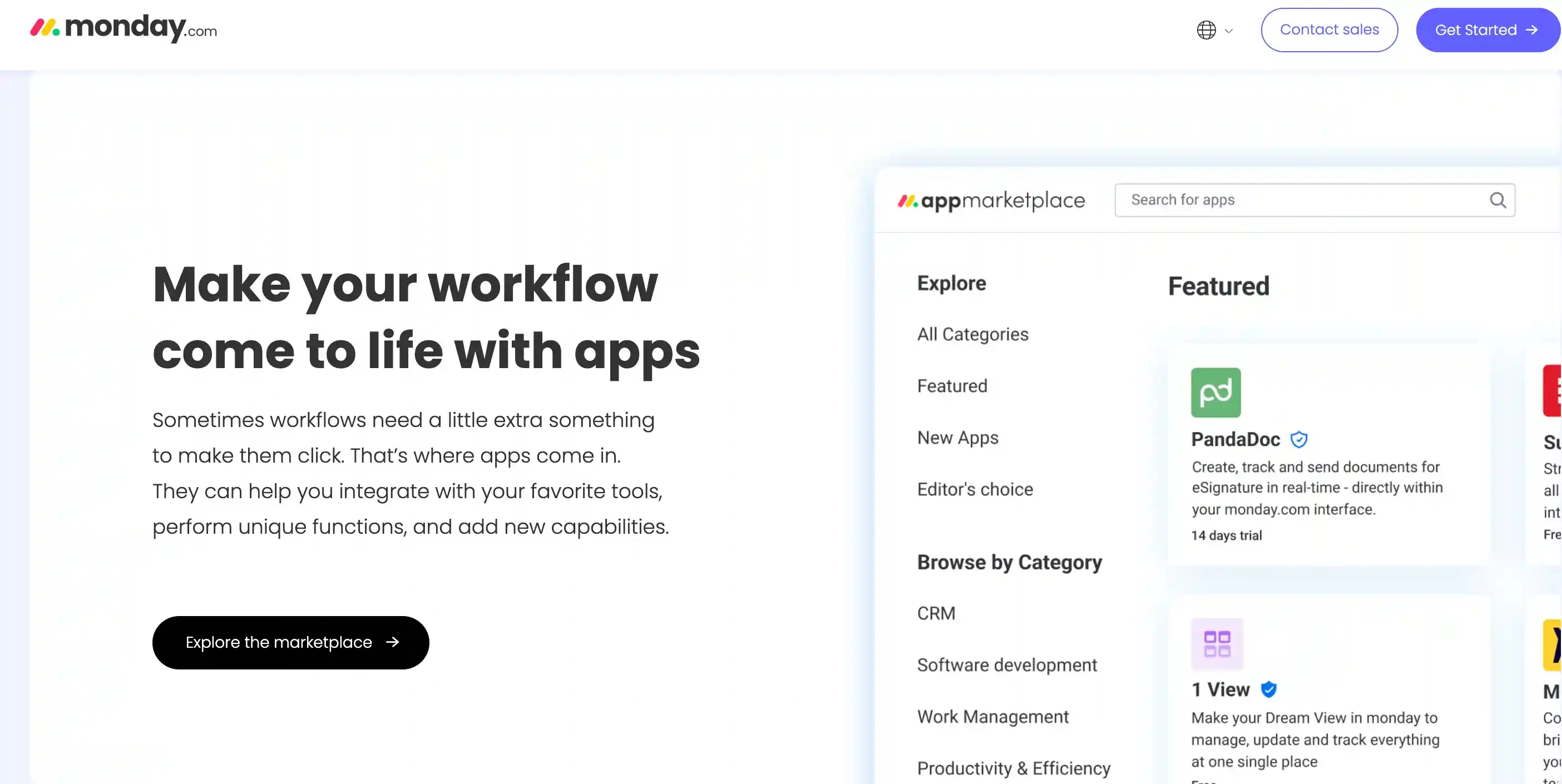This screenshot has height=784, width=1562.
Task: Click the Get Started button
Action: (x=1488, y=29)
